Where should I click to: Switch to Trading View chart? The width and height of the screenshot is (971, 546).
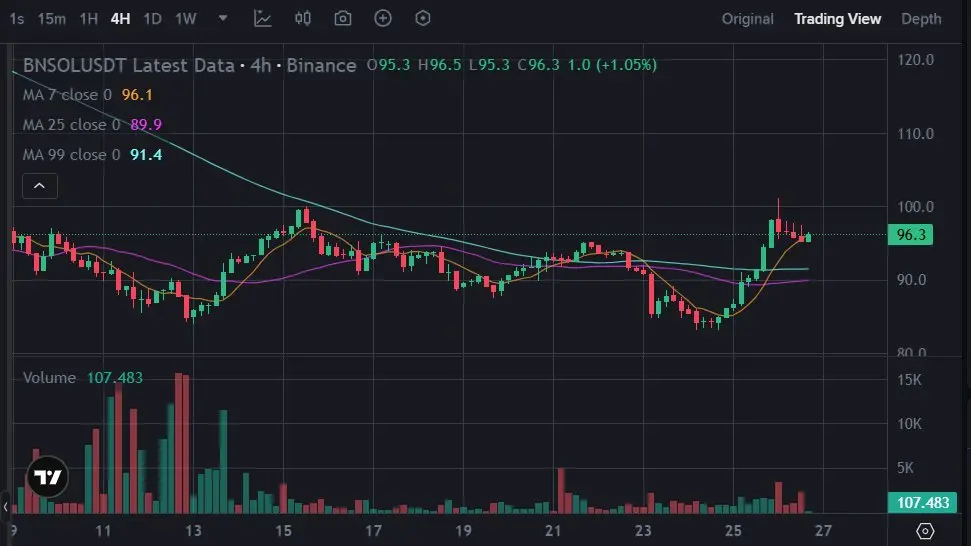point(837,19)
